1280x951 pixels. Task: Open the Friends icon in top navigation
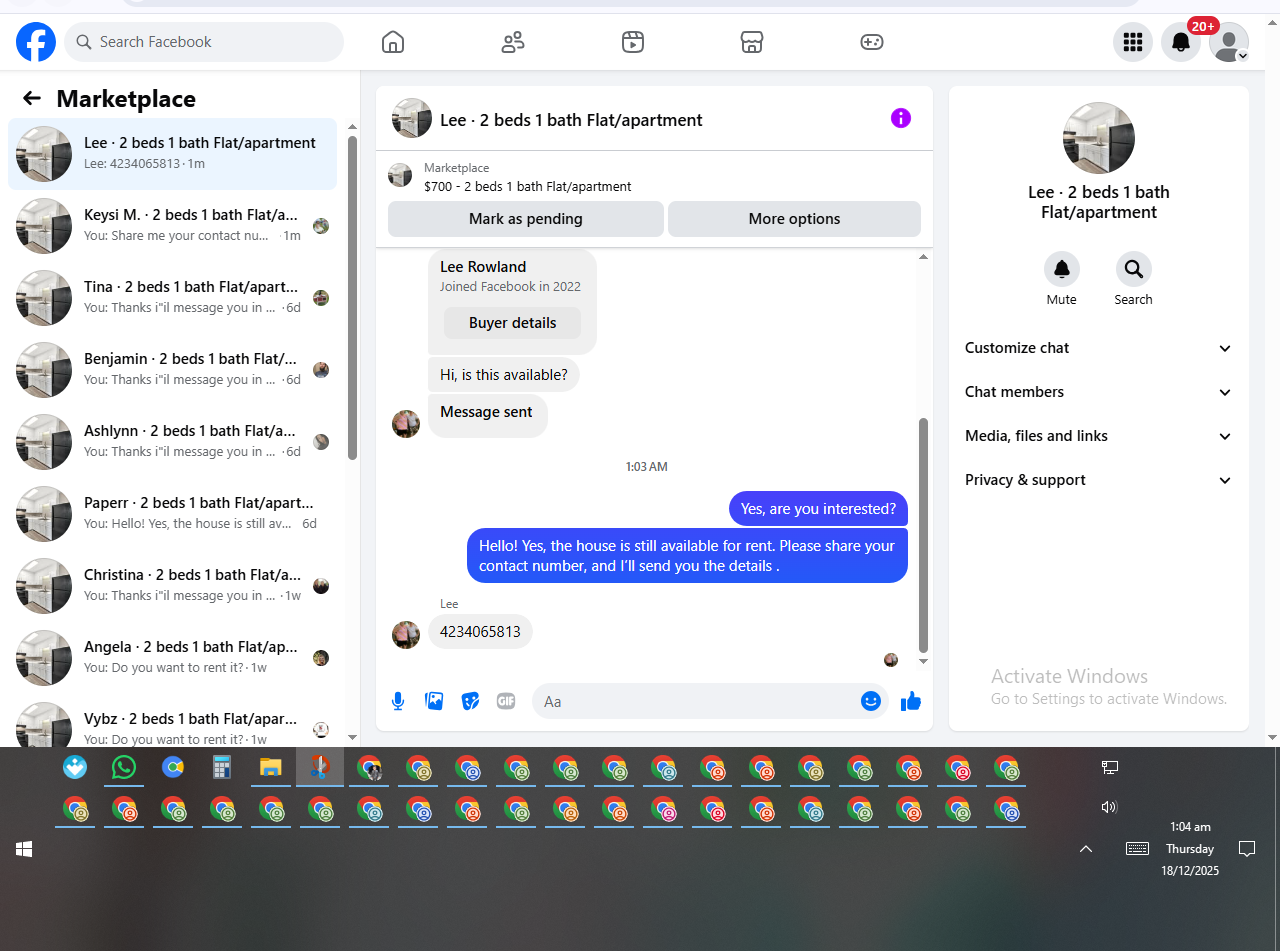[x=513, y=42]
